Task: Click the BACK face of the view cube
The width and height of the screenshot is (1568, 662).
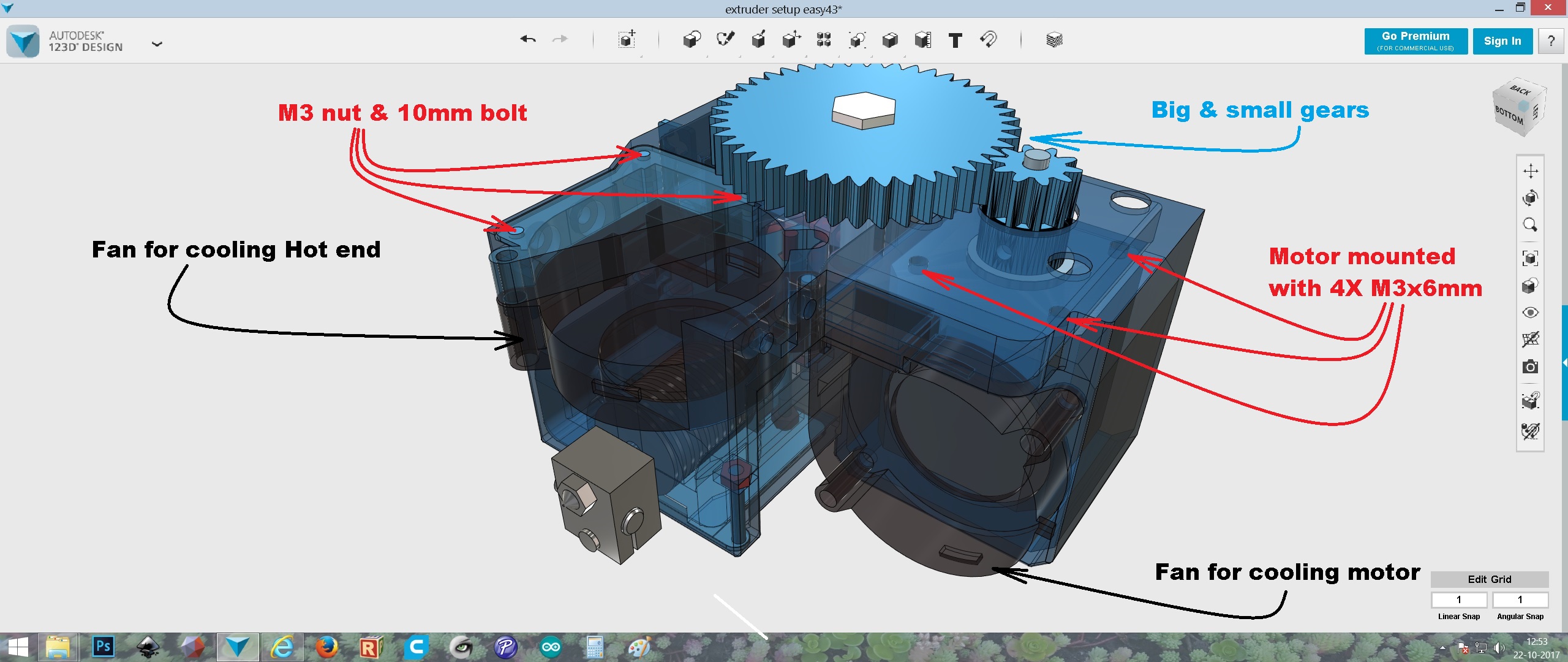Action: [1520, 90]
